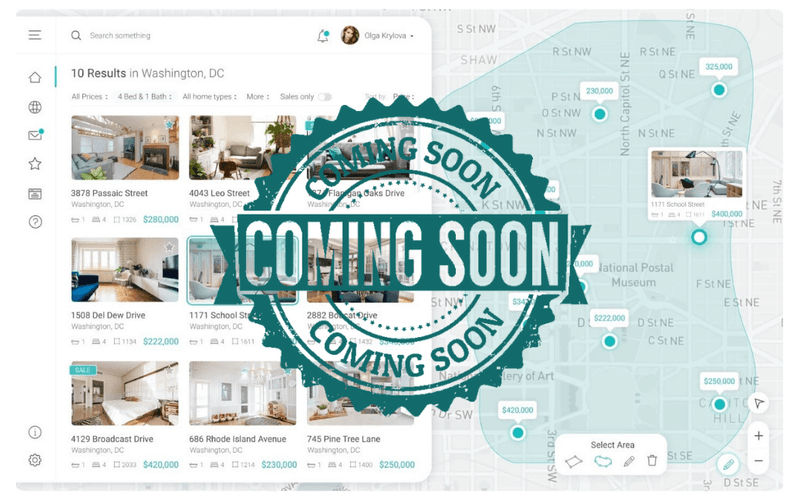Click the search magnifier icon
The height and width of the screenshot is (500, 799).
point(76,36)
